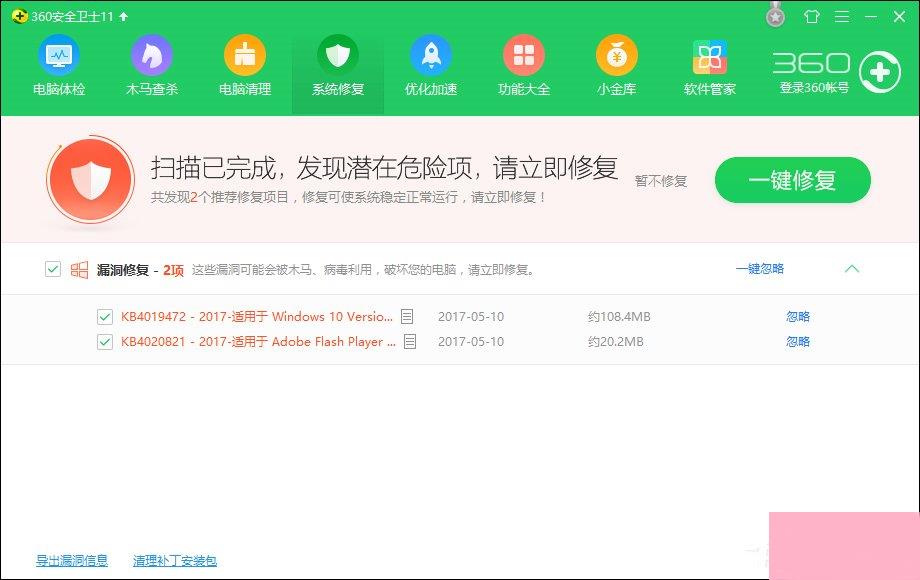Image resolution: width=920 pixels, height=580 pixels.
Task: Uncheck the KB4019472 patch checkbox
Action: [x=105, y=317]
